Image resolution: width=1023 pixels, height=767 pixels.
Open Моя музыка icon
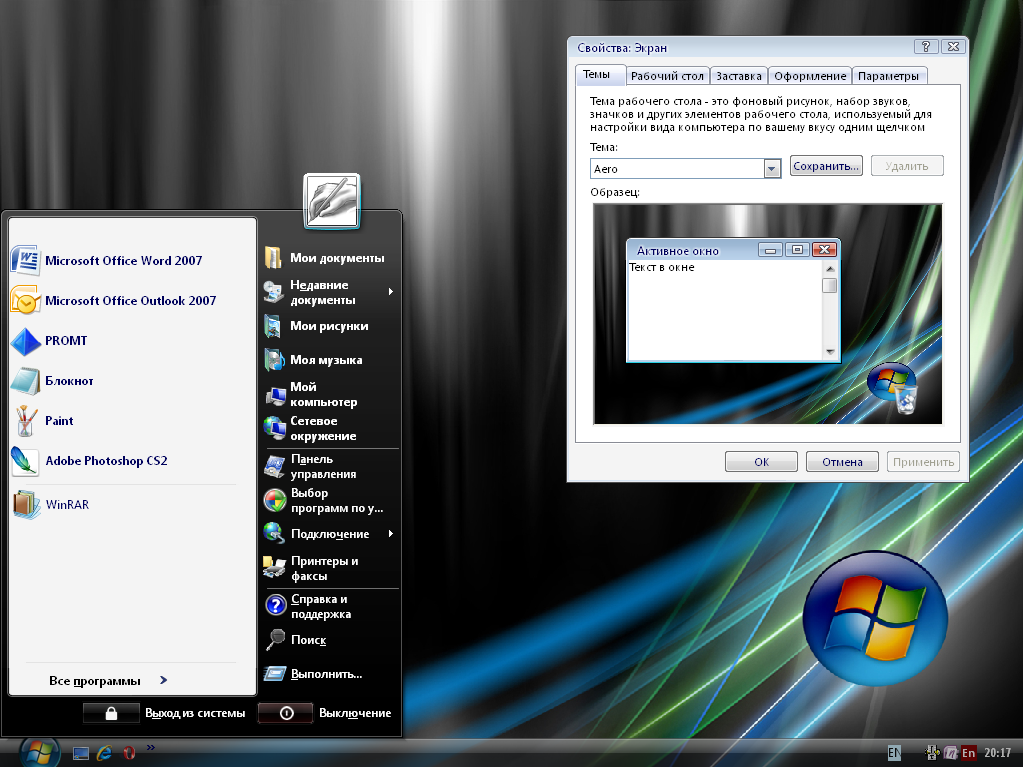pyautogui.click(x=273, y=359)
